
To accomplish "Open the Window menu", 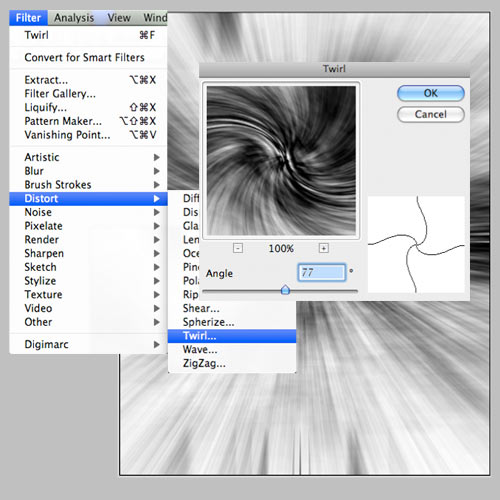I will [x=155, y=18].
